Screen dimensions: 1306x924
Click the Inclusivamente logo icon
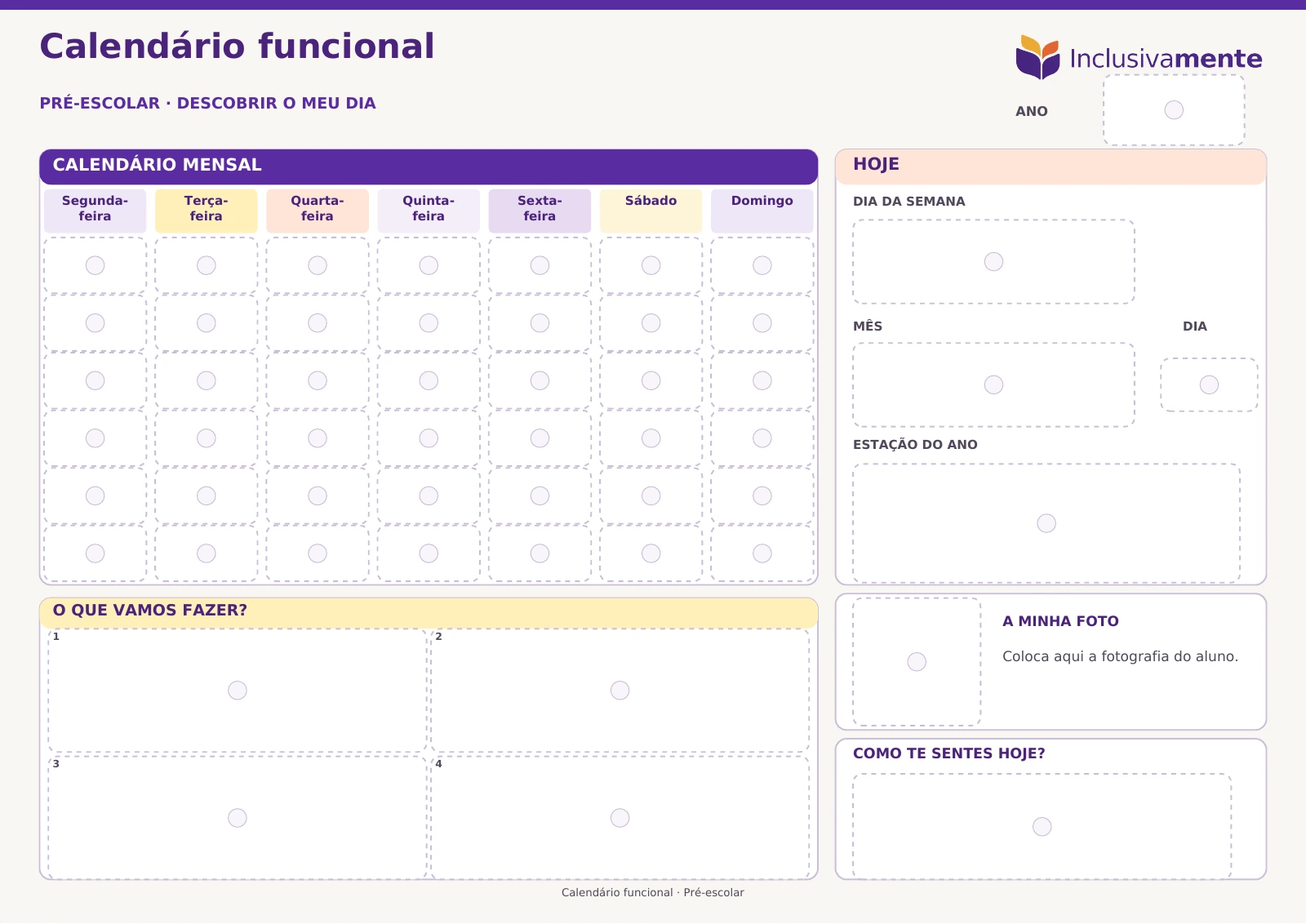(x=1037, y=57)
